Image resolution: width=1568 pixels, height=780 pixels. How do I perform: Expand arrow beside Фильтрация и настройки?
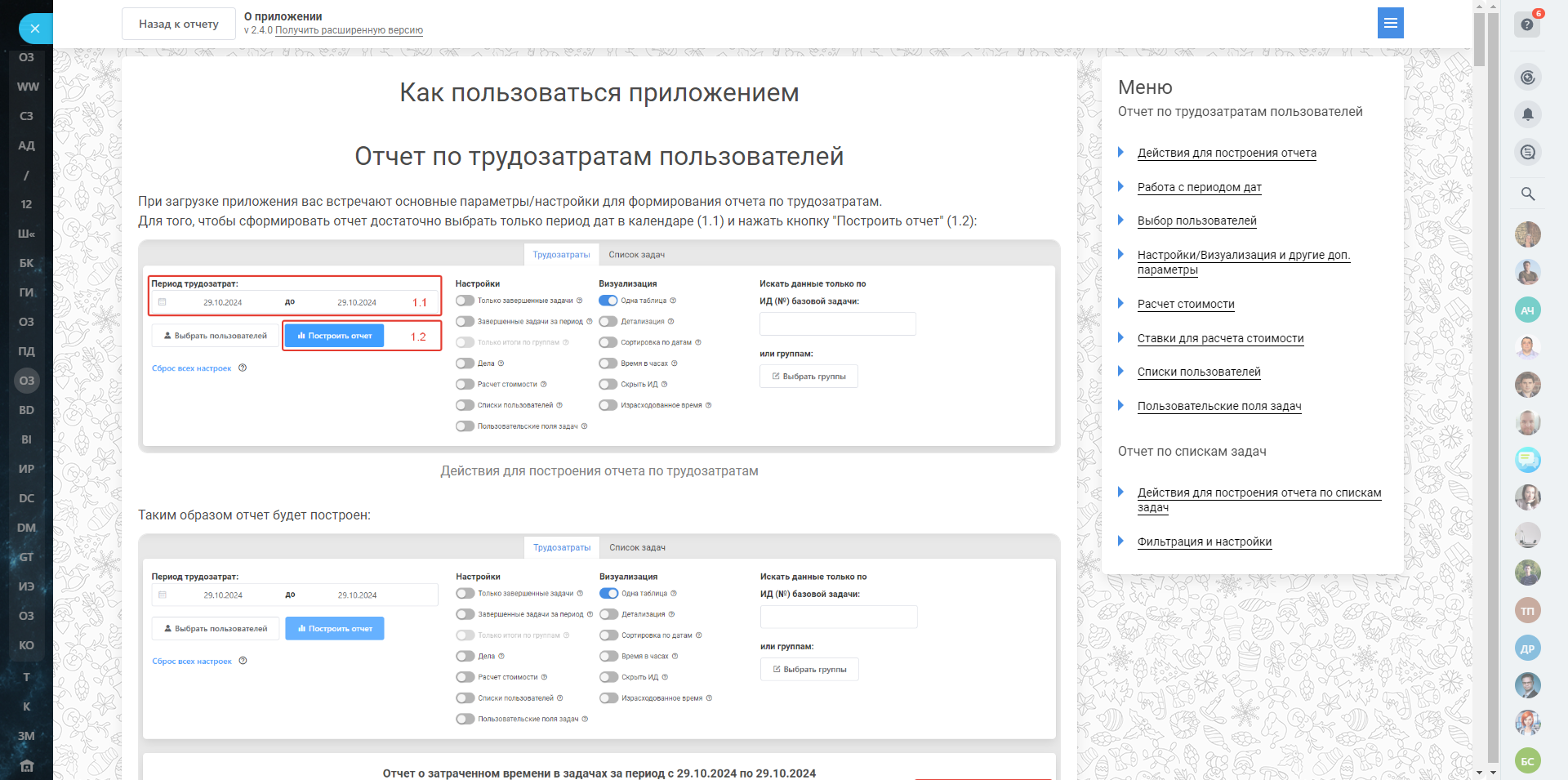[x=1121, y=541]
